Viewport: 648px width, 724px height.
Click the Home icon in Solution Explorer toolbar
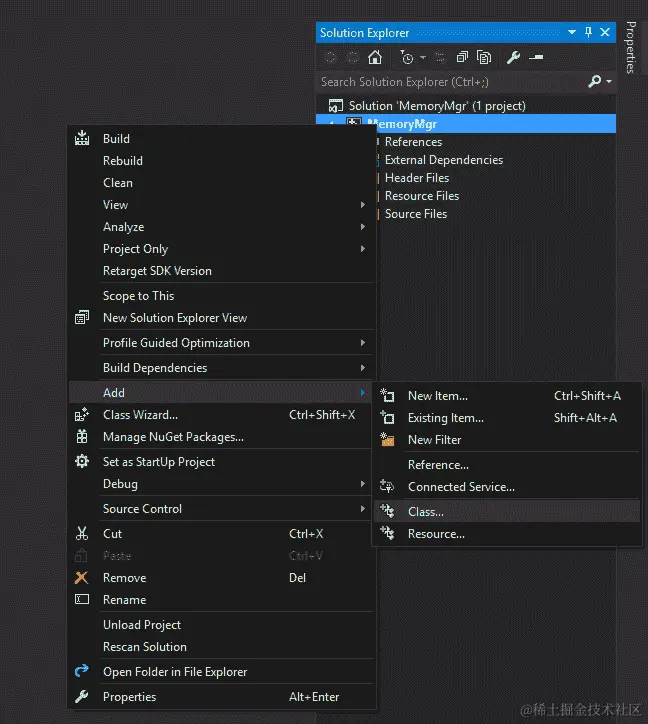[x=375, y=57]
